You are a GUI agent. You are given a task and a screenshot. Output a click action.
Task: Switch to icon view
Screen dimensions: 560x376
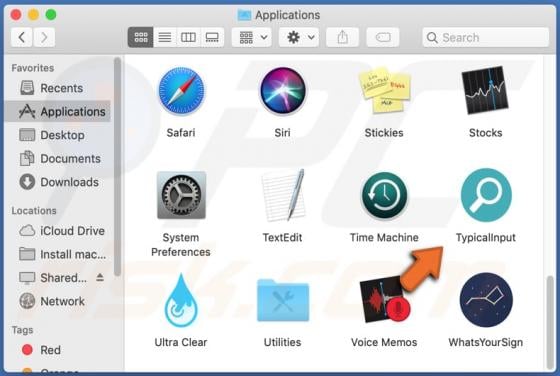tap(141, 37)
